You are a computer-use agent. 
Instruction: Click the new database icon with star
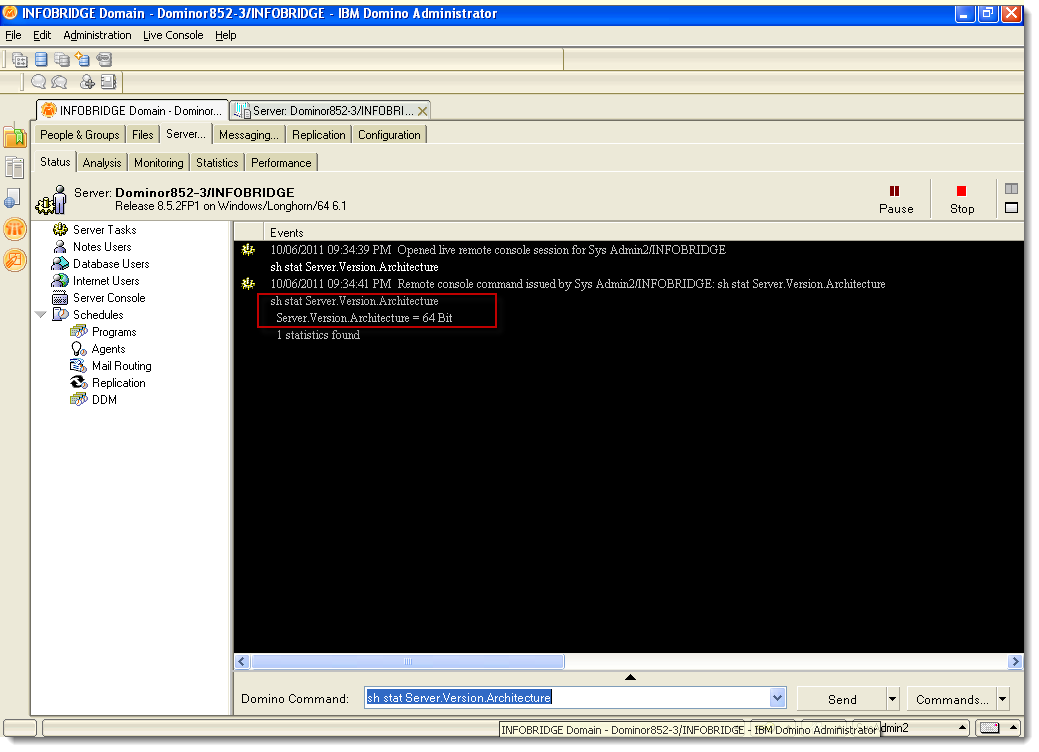82,60
